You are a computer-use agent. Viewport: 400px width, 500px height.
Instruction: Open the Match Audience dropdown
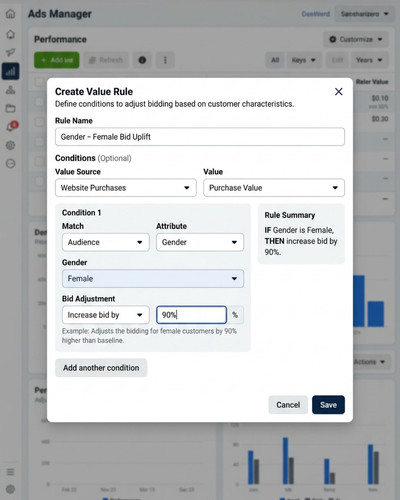[105, 242]
